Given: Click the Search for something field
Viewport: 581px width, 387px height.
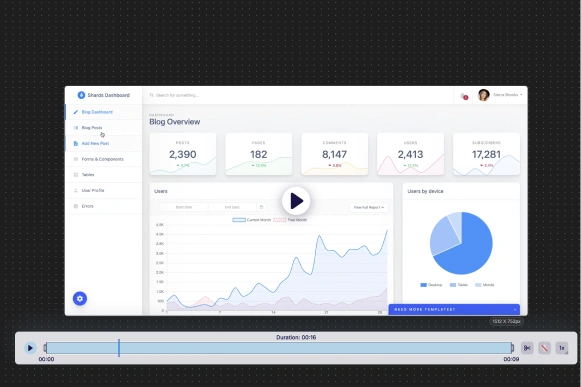Looking at the screenshot, I should [x=177, y=95].
